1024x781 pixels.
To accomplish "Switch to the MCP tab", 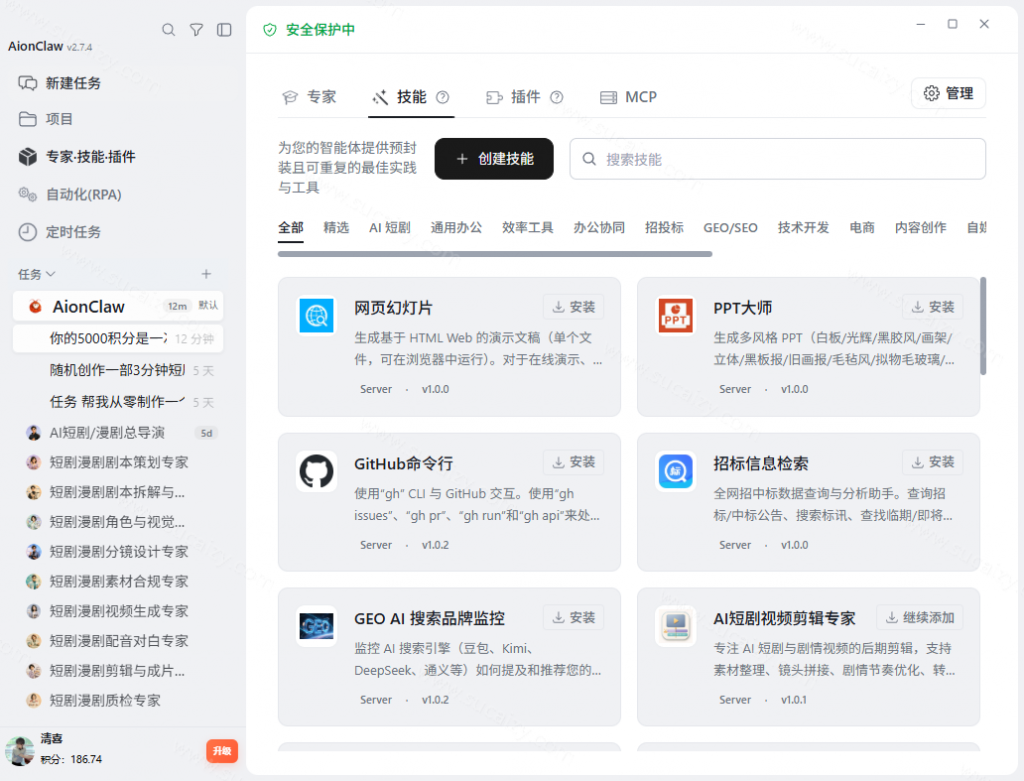I will tap(628, 97).
